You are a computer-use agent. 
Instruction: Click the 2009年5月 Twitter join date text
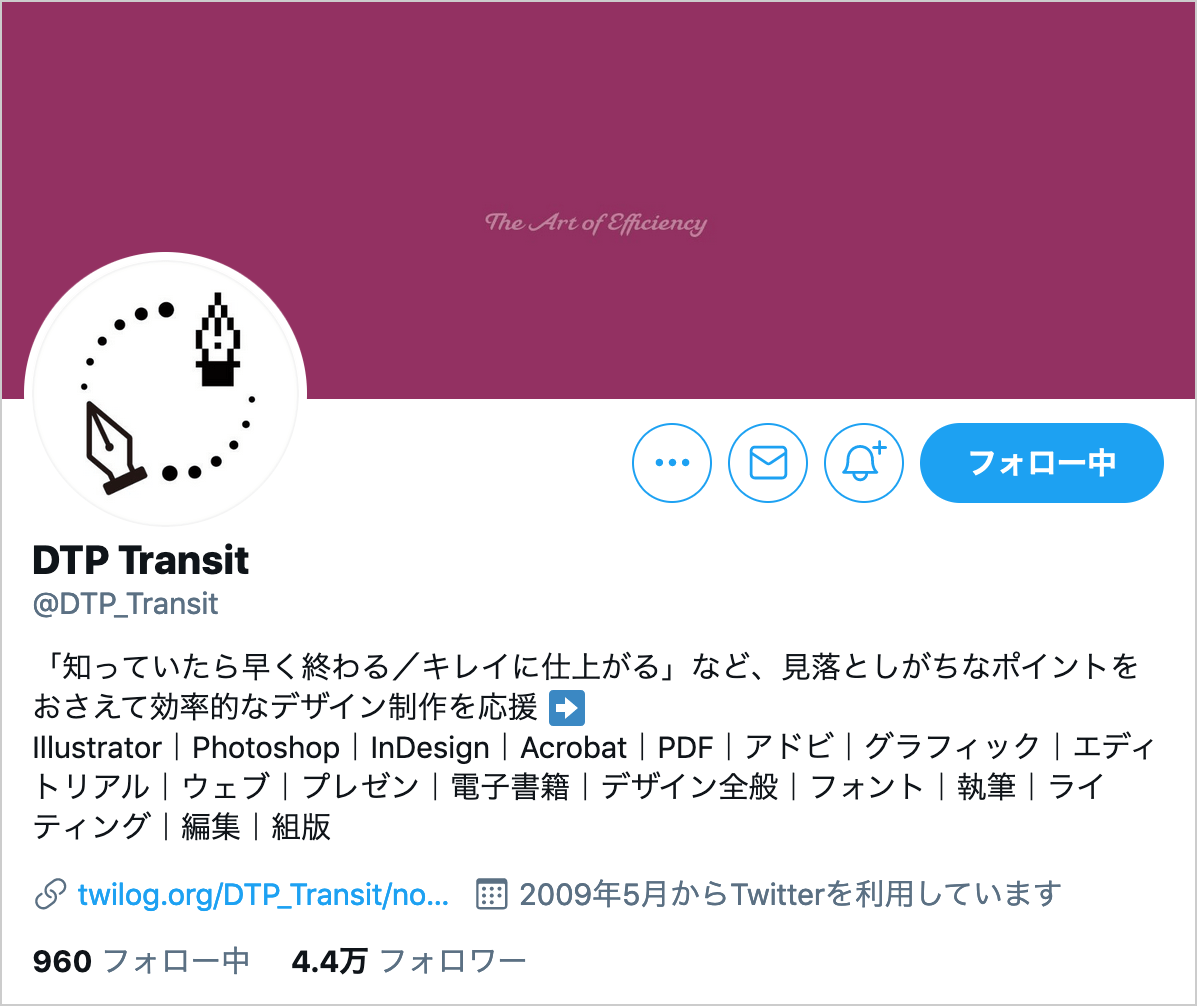(790, 894)
